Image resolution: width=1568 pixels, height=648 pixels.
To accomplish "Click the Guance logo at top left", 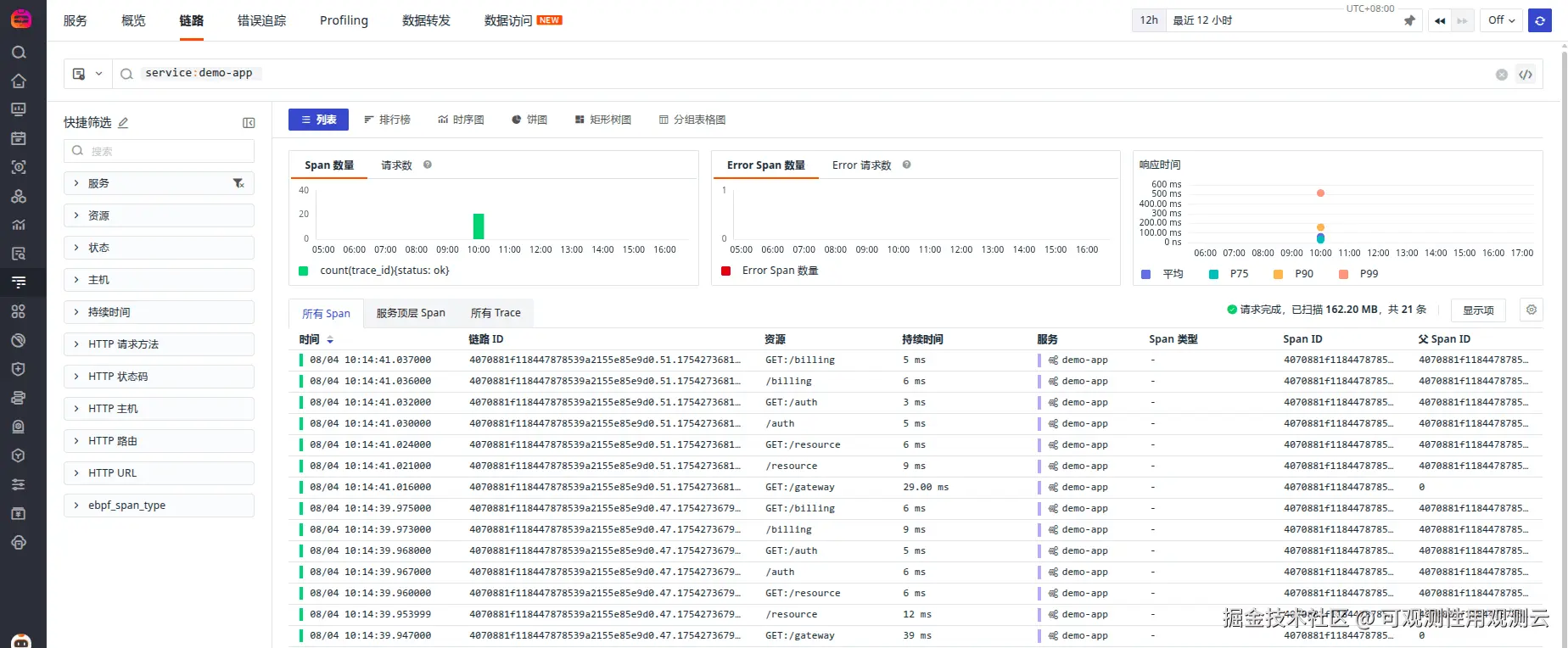I will click(21, 19).
